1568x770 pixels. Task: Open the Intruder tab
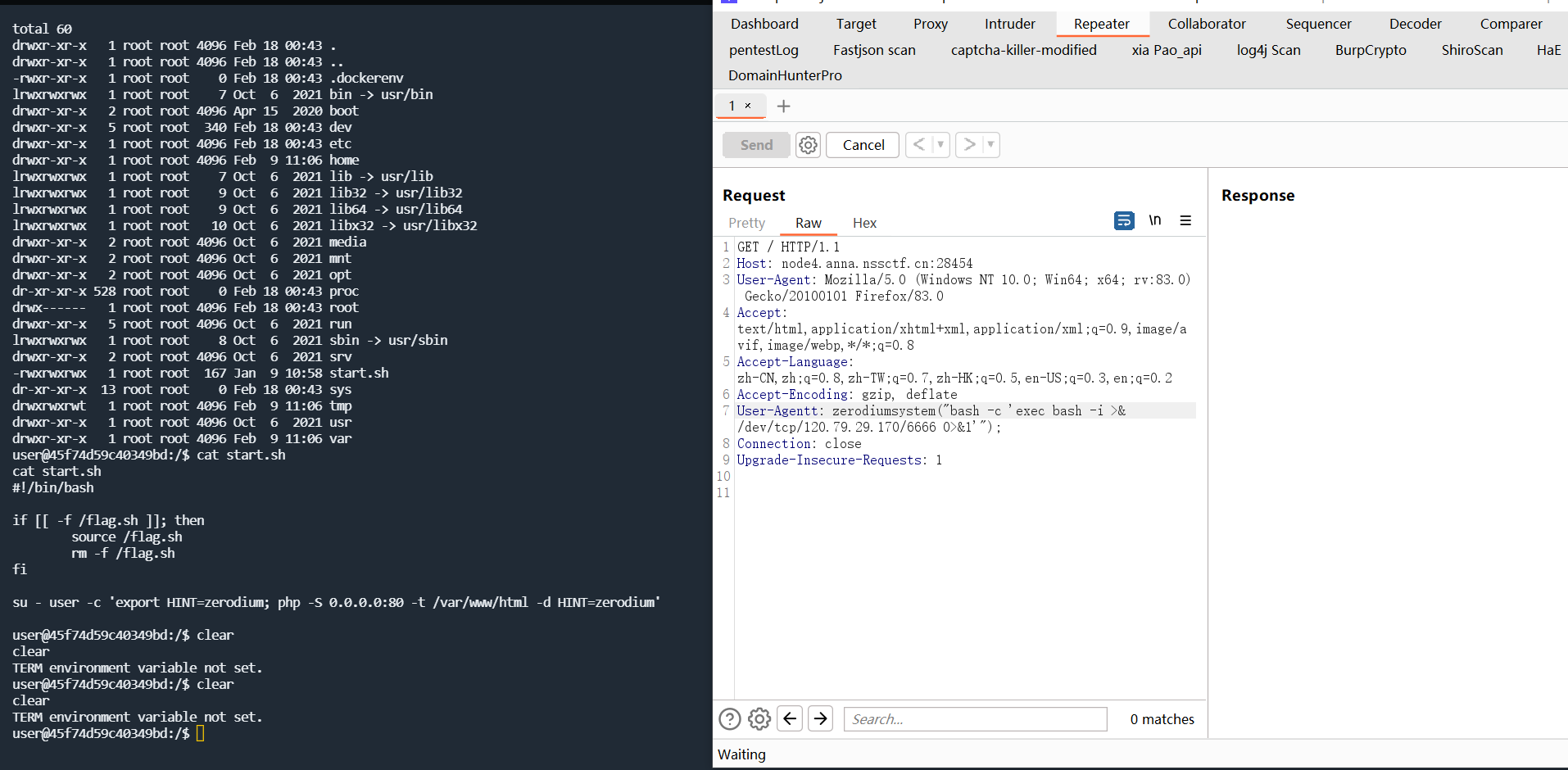coord(1009,24)
